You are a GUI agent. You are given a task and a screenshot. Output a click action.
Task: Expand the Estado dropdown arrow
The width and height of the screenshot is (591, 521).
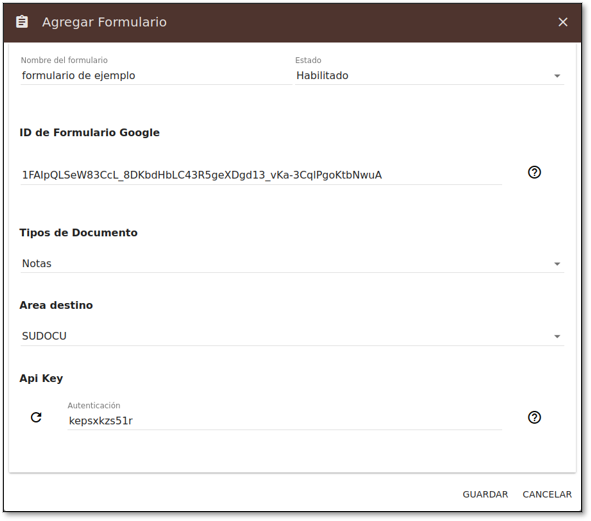pos(557,76)
